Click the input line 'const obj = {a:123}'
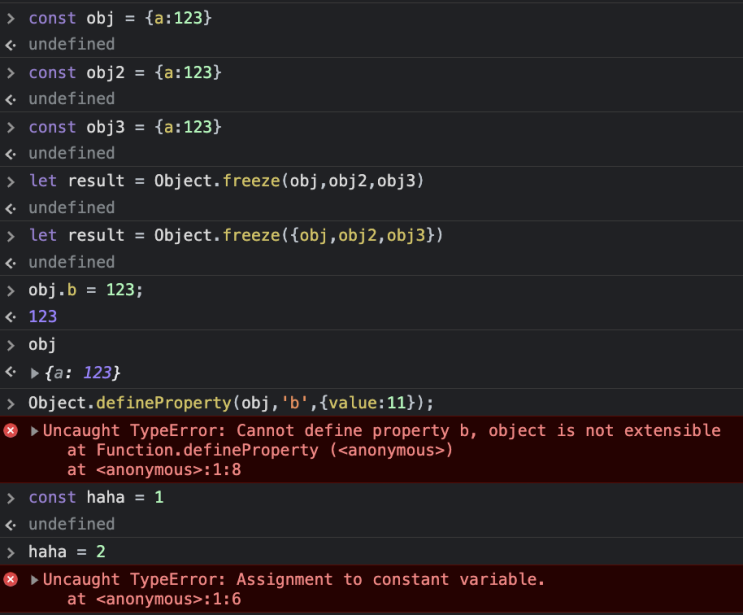Image resolution: width=743 pixels, height=615 pixels. tap(120, 18)
